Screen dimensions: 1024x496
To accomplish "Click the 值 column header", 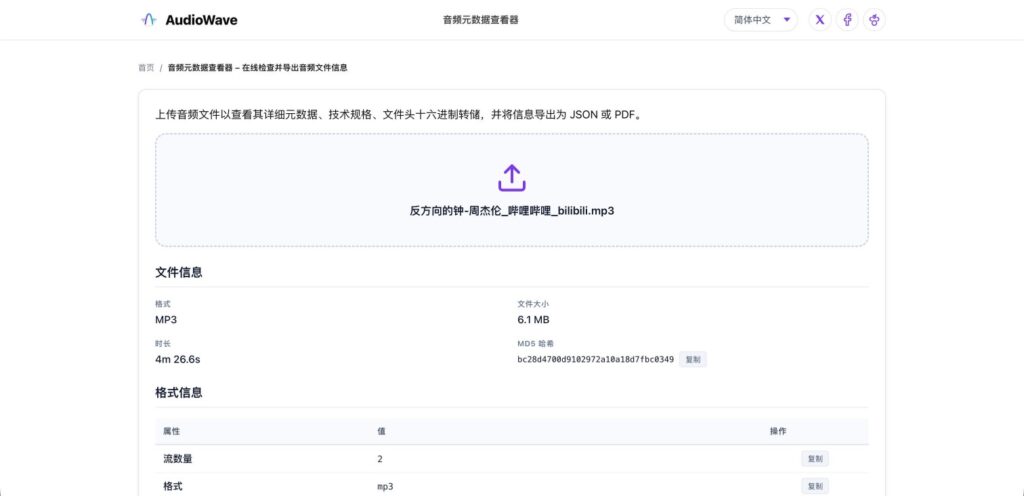I will click(381, 431).
